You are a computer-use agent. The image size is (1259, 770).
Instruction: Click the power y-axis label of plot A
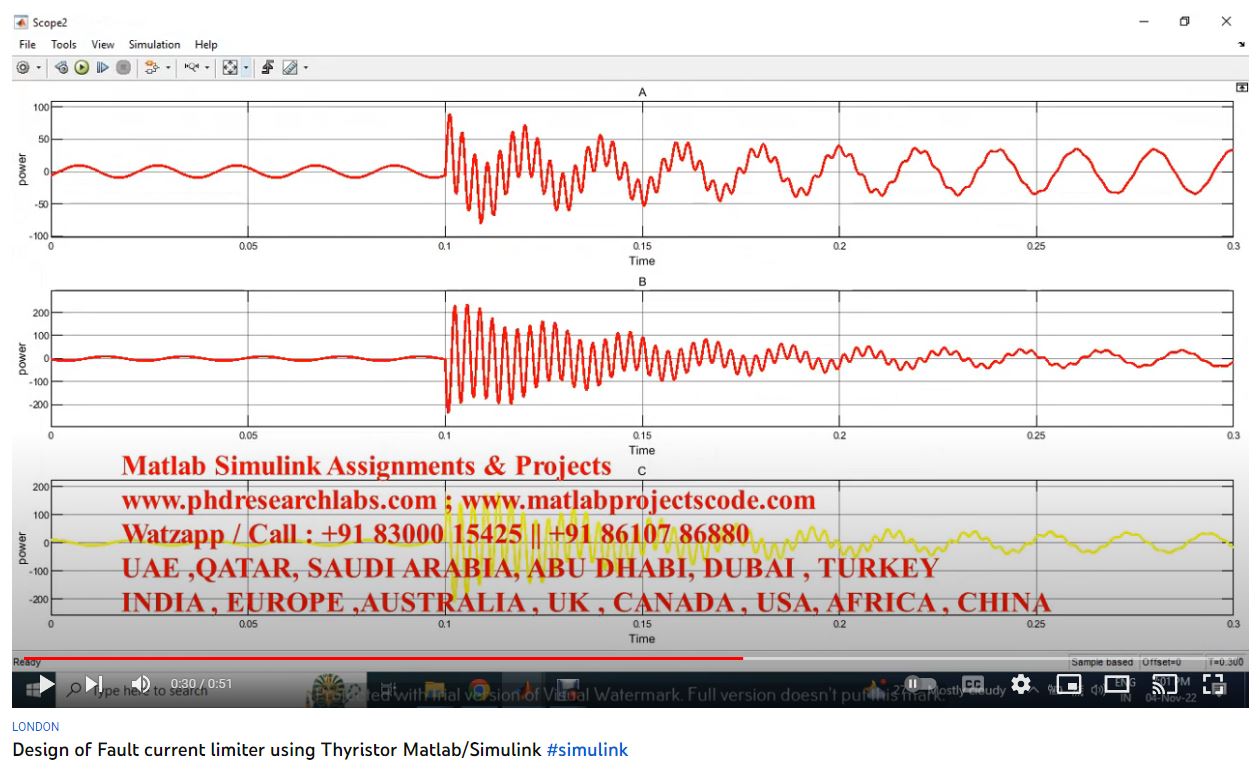[22, 170]
